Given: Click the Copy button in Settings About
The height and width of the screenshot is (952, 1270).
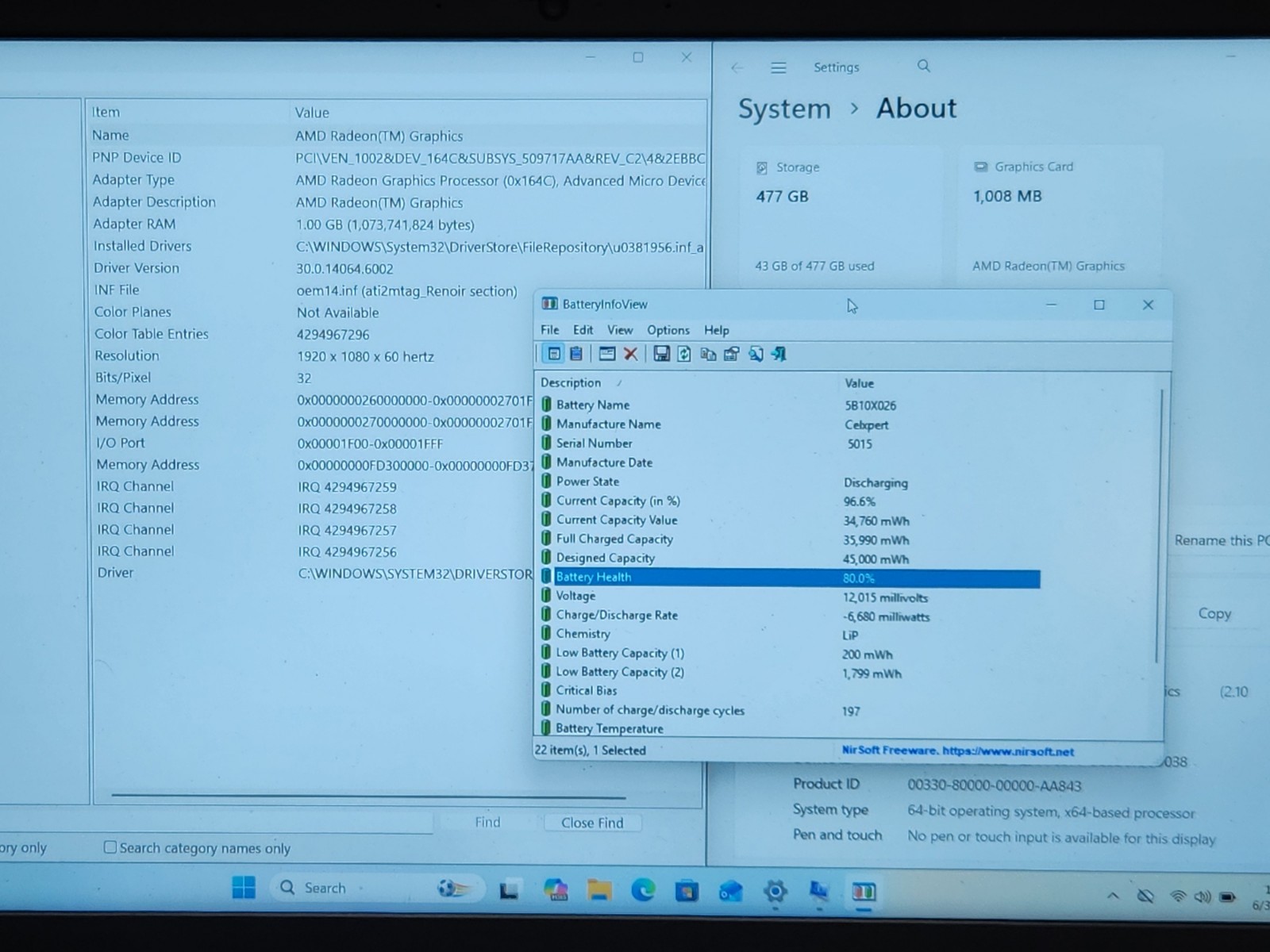Looking at the screenshot, I should coord(1214,613).
